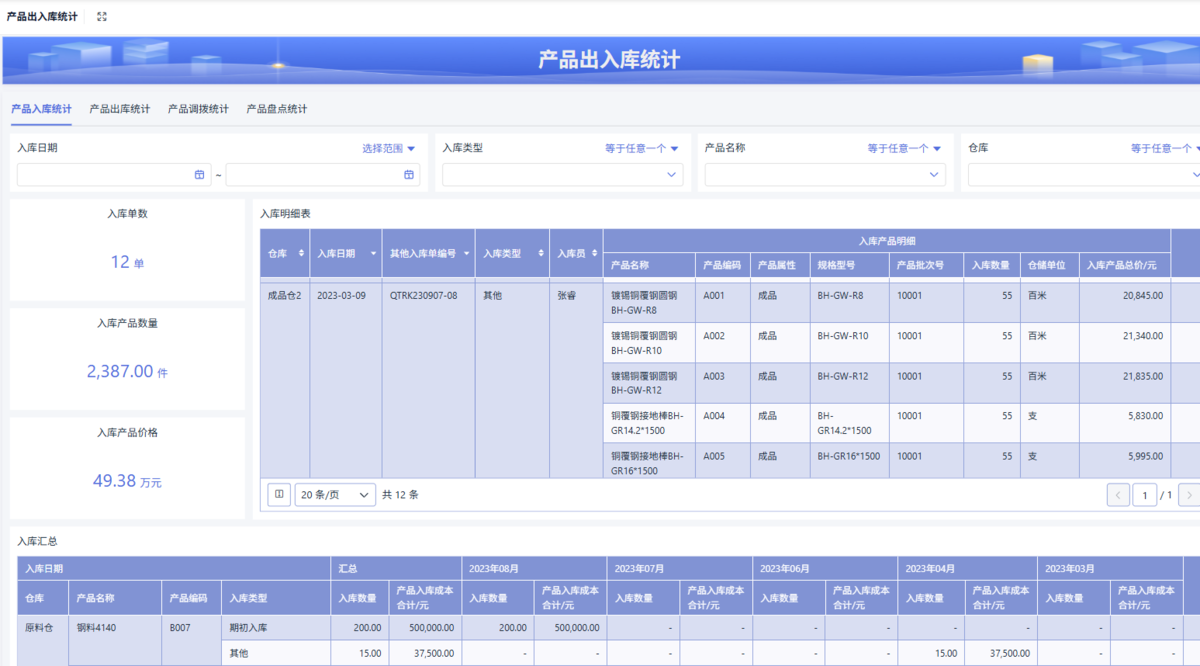Open the 产品盘点统计 tab

277,109
